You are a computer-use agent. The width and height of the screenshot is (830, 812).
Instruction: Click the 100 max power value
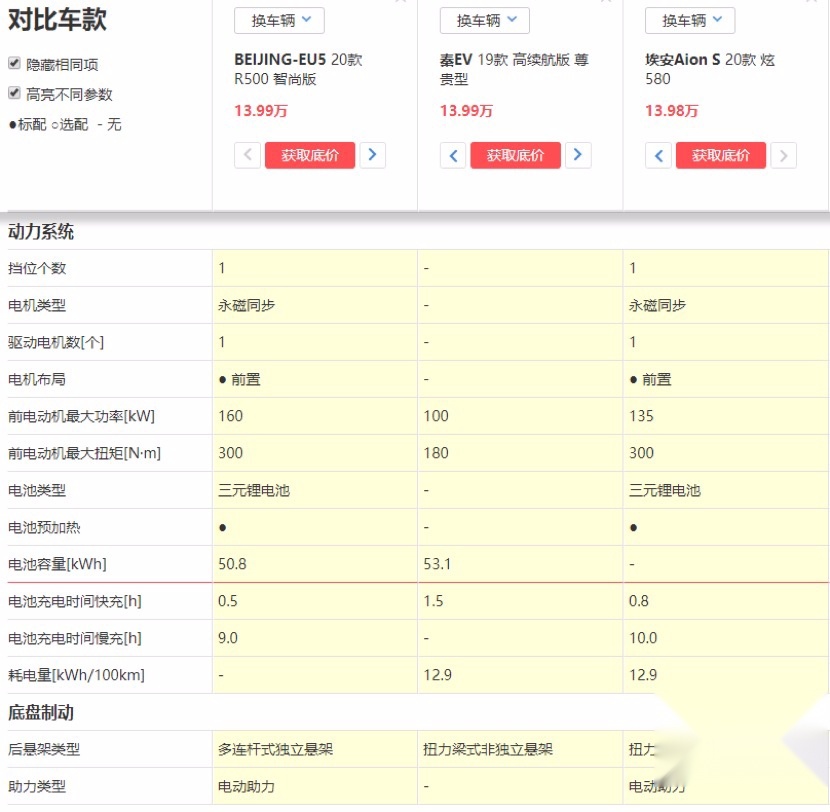coord(436,416)
